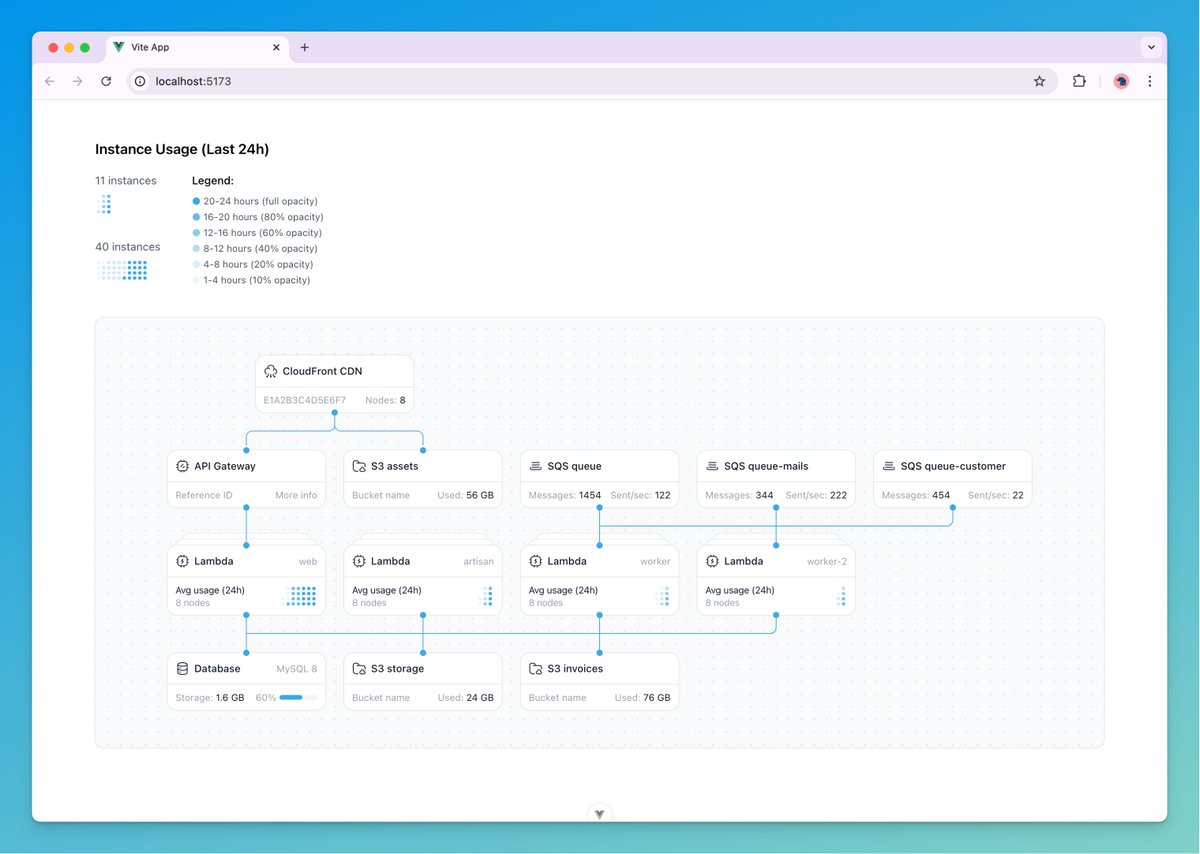Click the 'Sent/sec: 222' value
The image size is (1200, 854).
pos(816,495)
